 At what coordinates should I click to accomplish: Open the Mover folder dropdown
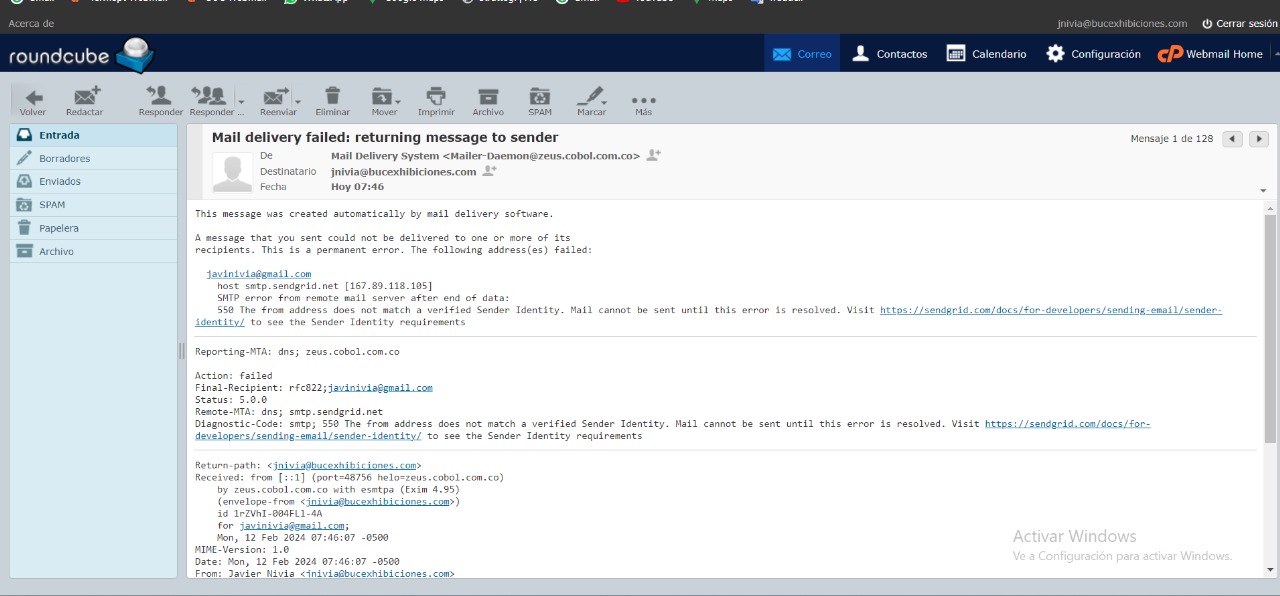[398, 101]
